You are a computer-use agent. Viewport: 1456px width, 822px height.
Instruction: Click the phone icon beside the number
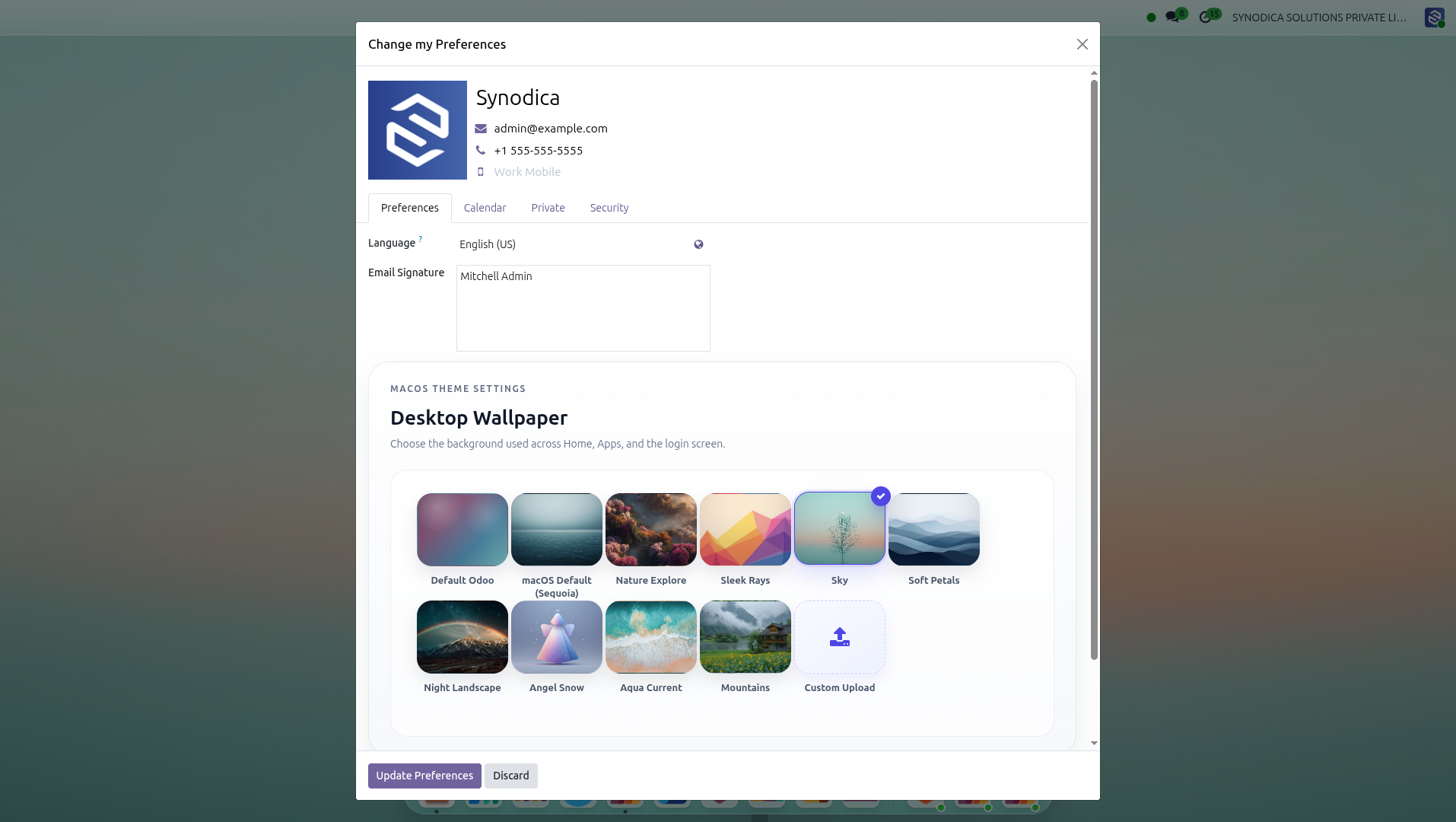(481, 150)
